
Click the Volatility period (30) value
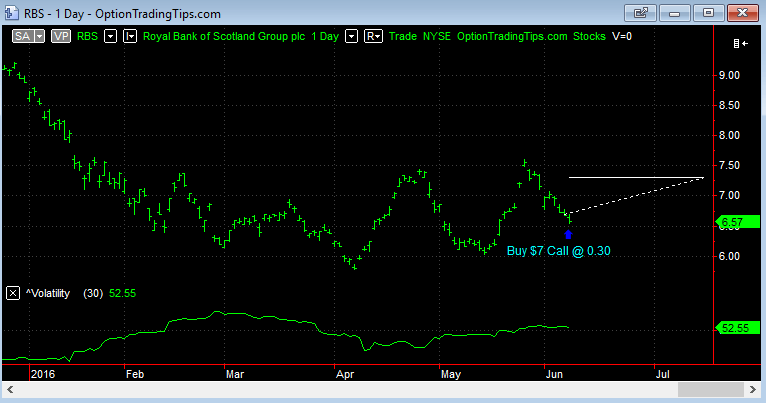click(x=93, y=293)
